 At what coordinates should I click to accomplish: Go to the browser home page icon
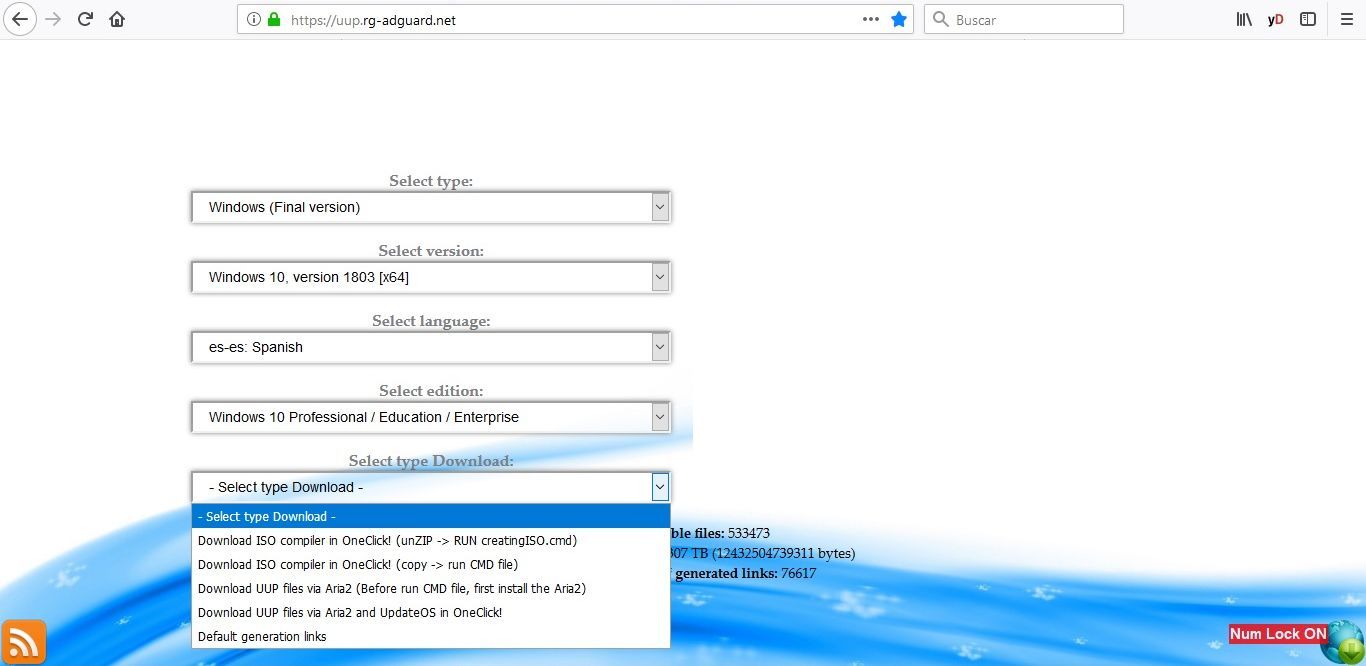[x=117, y=19]
